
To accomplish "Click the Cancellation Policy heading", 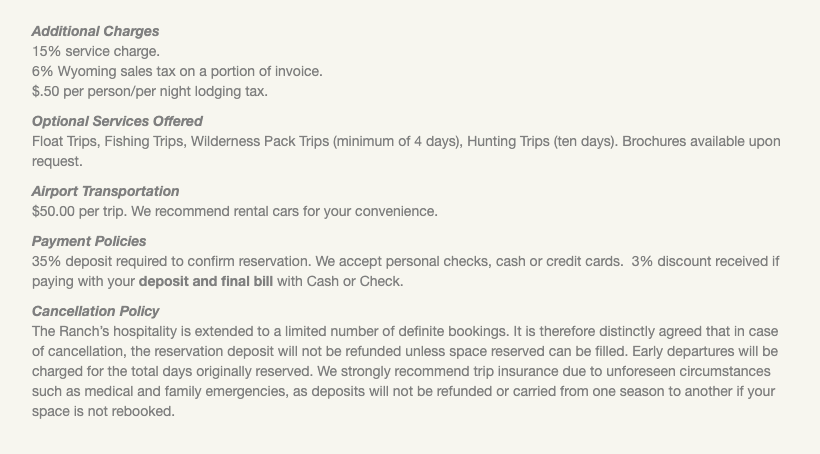I will 95,311.
